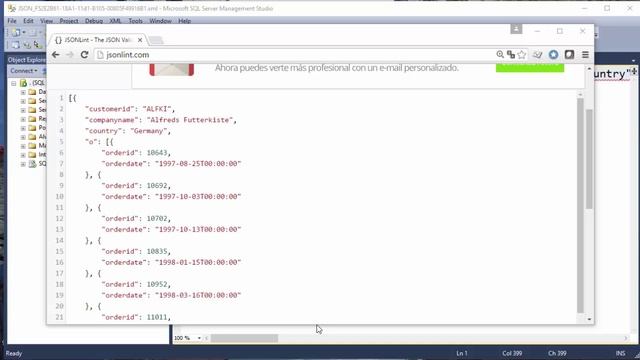This screenshot has width=640, height=360.
Task: Click the JSON editor's inner vertical scrollbar
Action: (580, 205)
